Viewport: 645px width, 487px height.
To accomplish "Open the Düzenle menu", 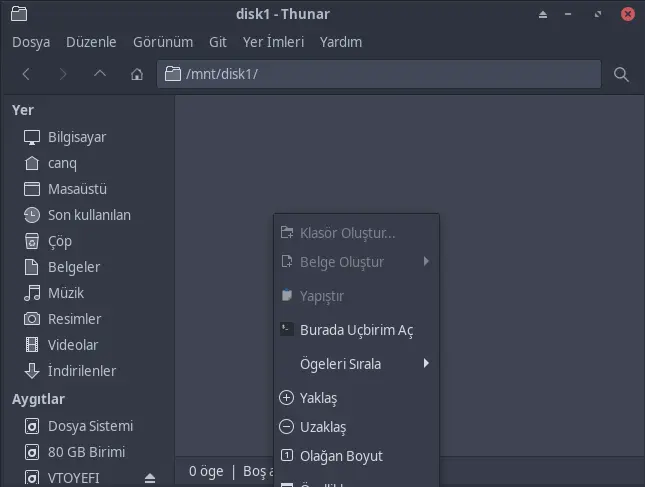I will pos(91,42).
